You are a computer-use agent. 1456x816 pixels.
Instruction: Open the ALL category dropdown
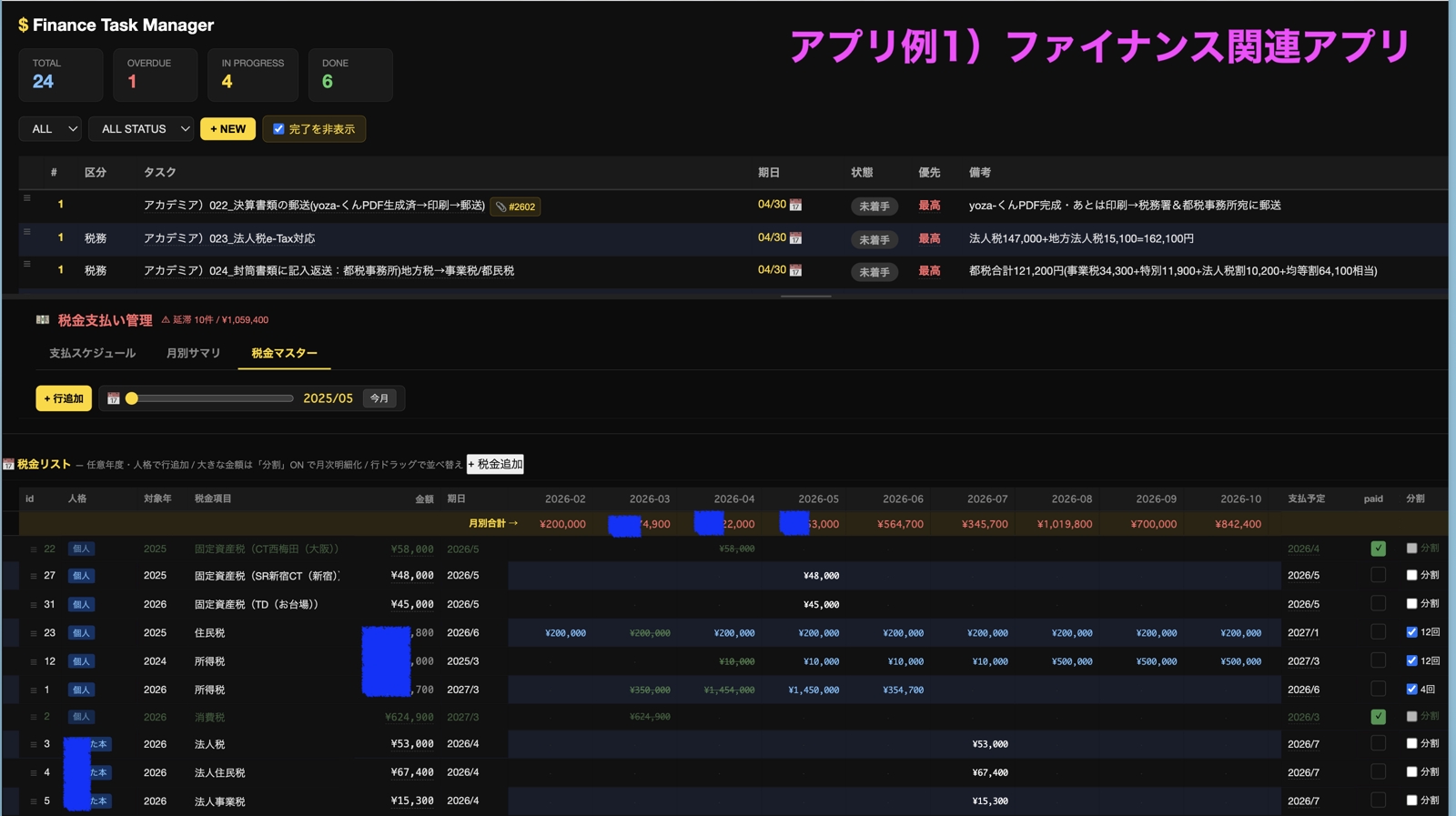click(51, 129)
